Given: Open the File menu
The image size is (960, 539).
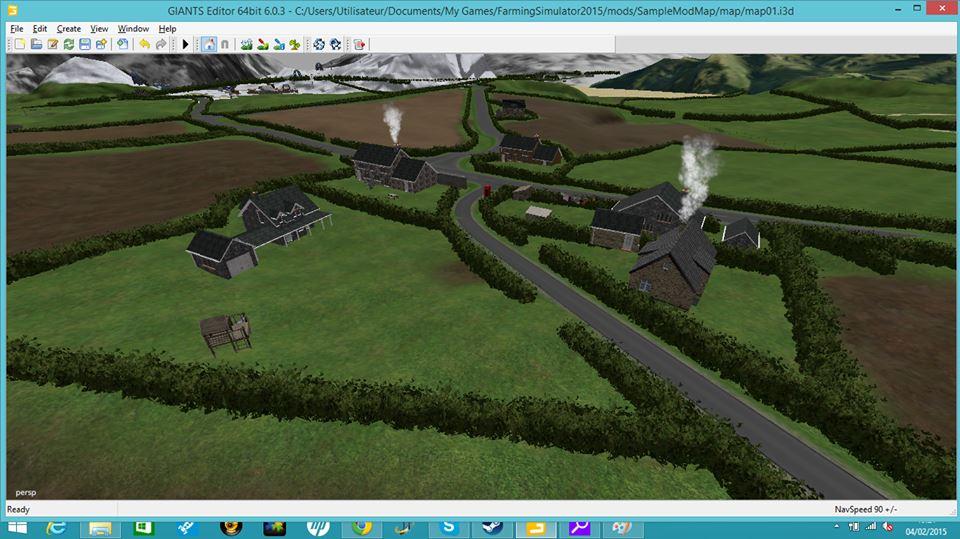Looking at the screenshot, I should coord(16,29).
